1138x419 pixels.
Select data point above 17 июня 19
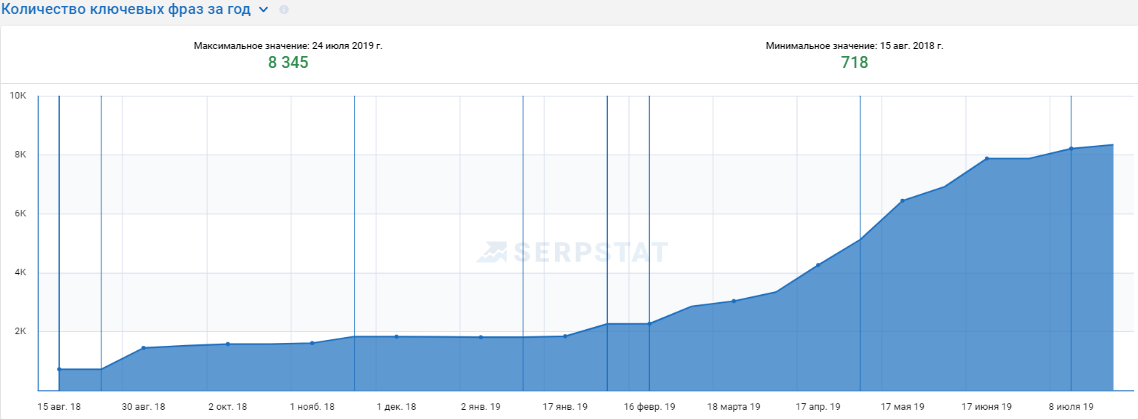tap(986, 158)
